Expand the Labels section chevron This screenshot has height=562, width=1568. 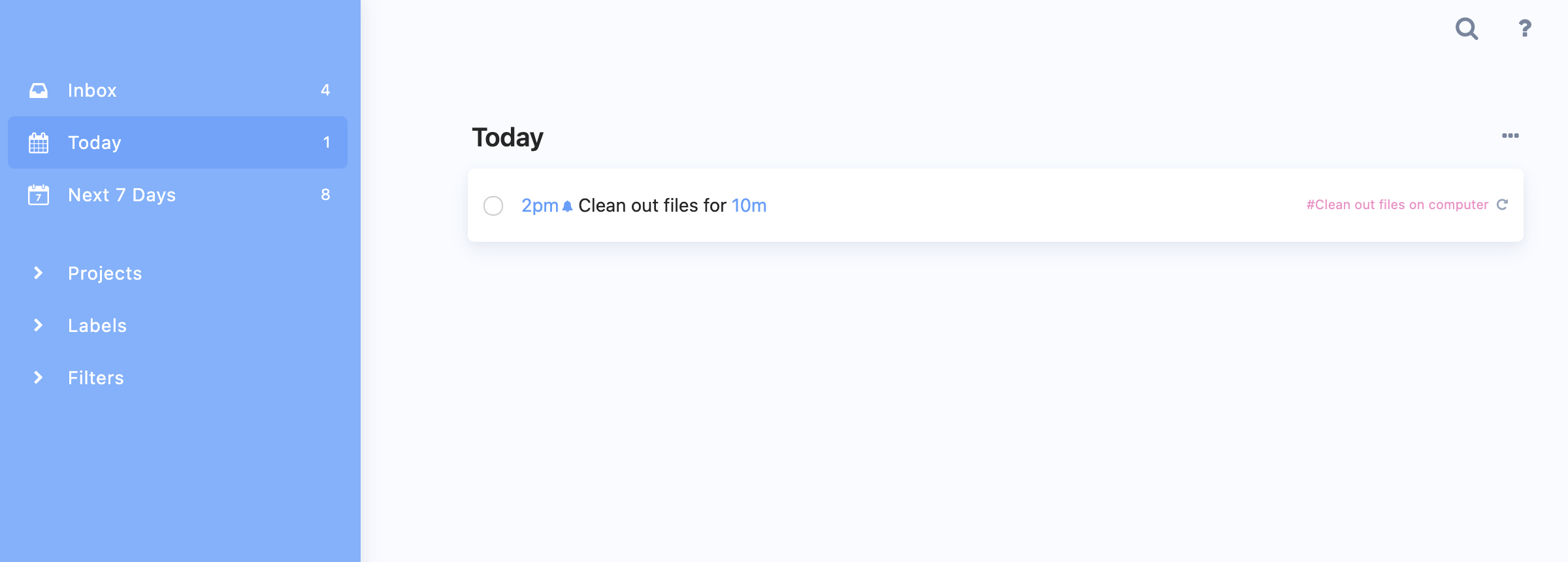(39, 325)
